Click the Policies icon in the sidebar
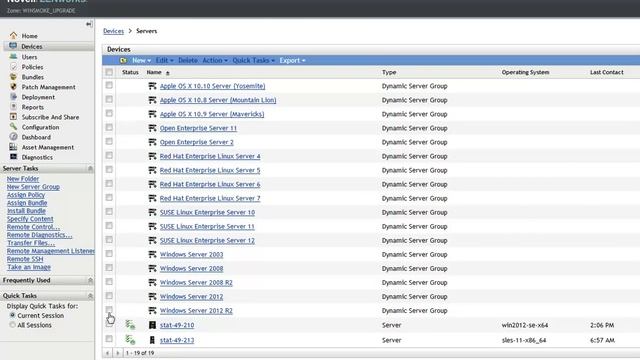640x360 pixels. (x=13, y=67)
